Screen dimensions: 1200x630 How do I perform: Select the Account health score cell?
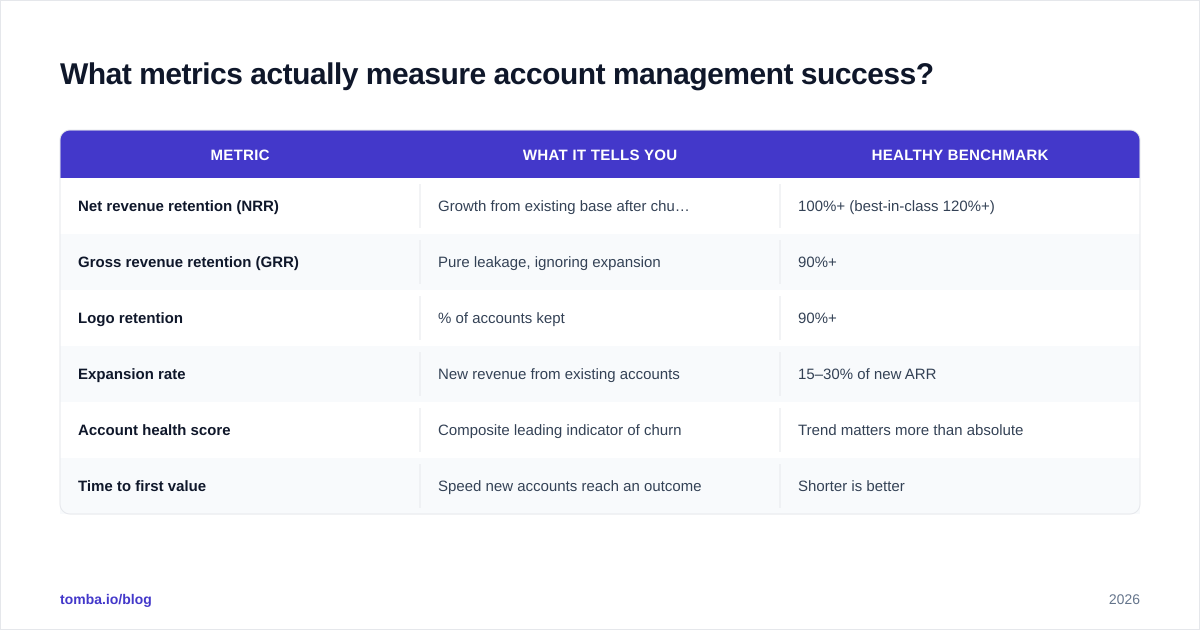tap(240, 430)
